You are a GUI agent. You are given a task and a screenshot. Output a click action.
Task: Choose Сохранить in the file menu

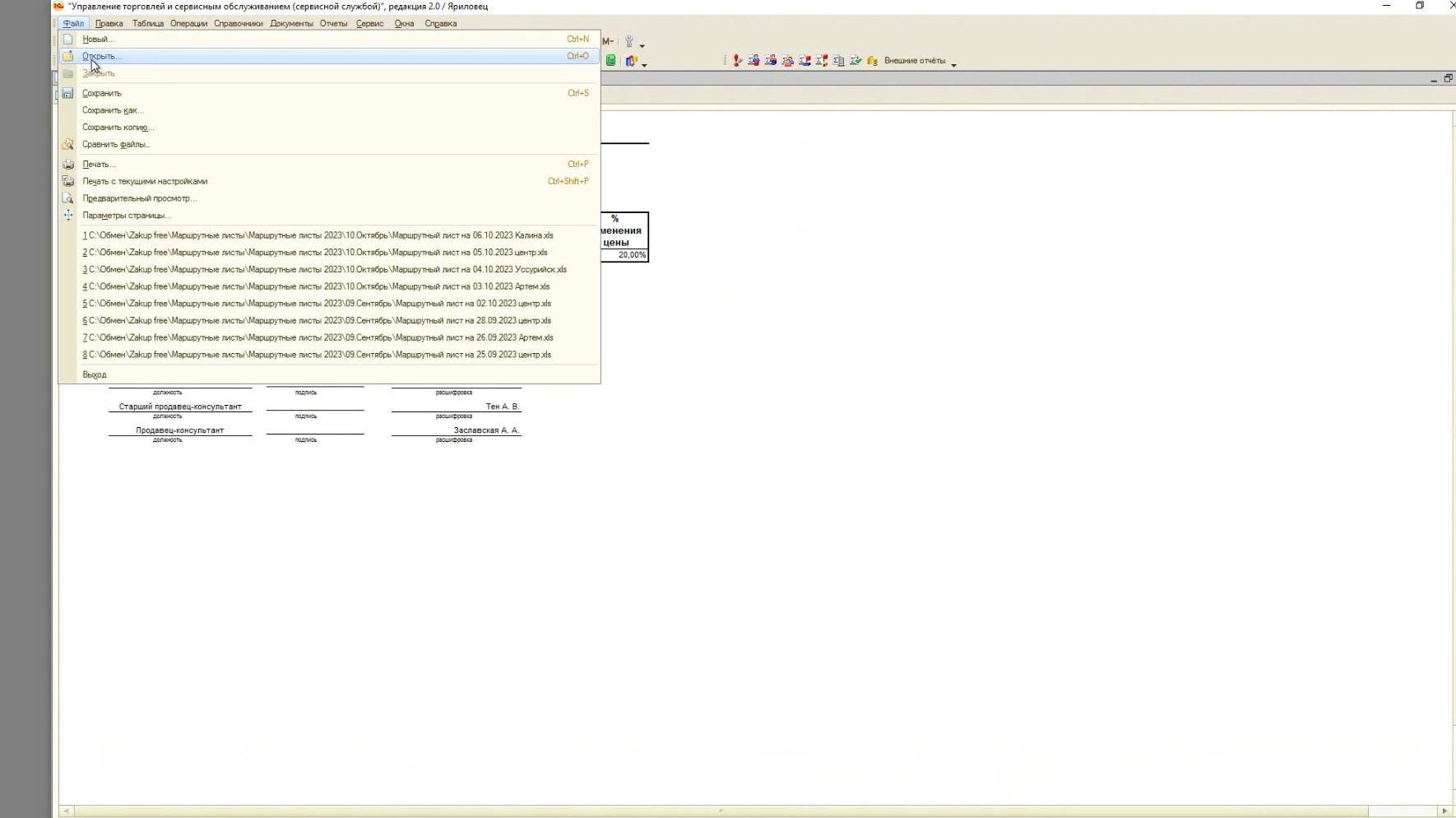click(x=329, y=93)
